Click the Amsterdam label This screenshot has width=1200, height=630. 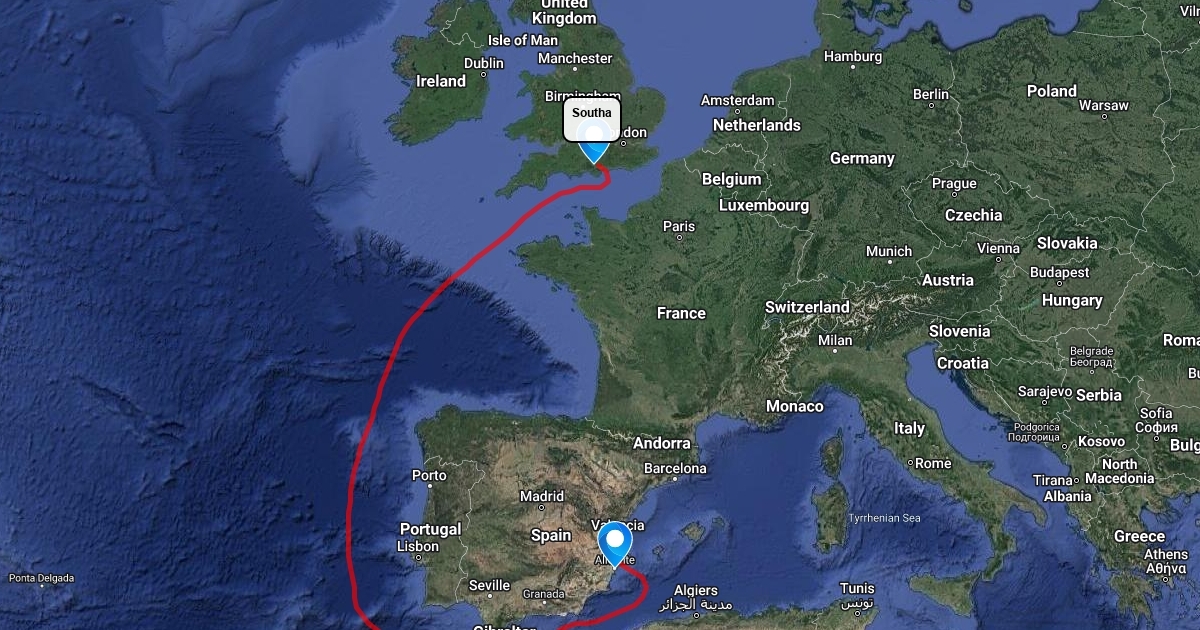(x=737, y=100)
